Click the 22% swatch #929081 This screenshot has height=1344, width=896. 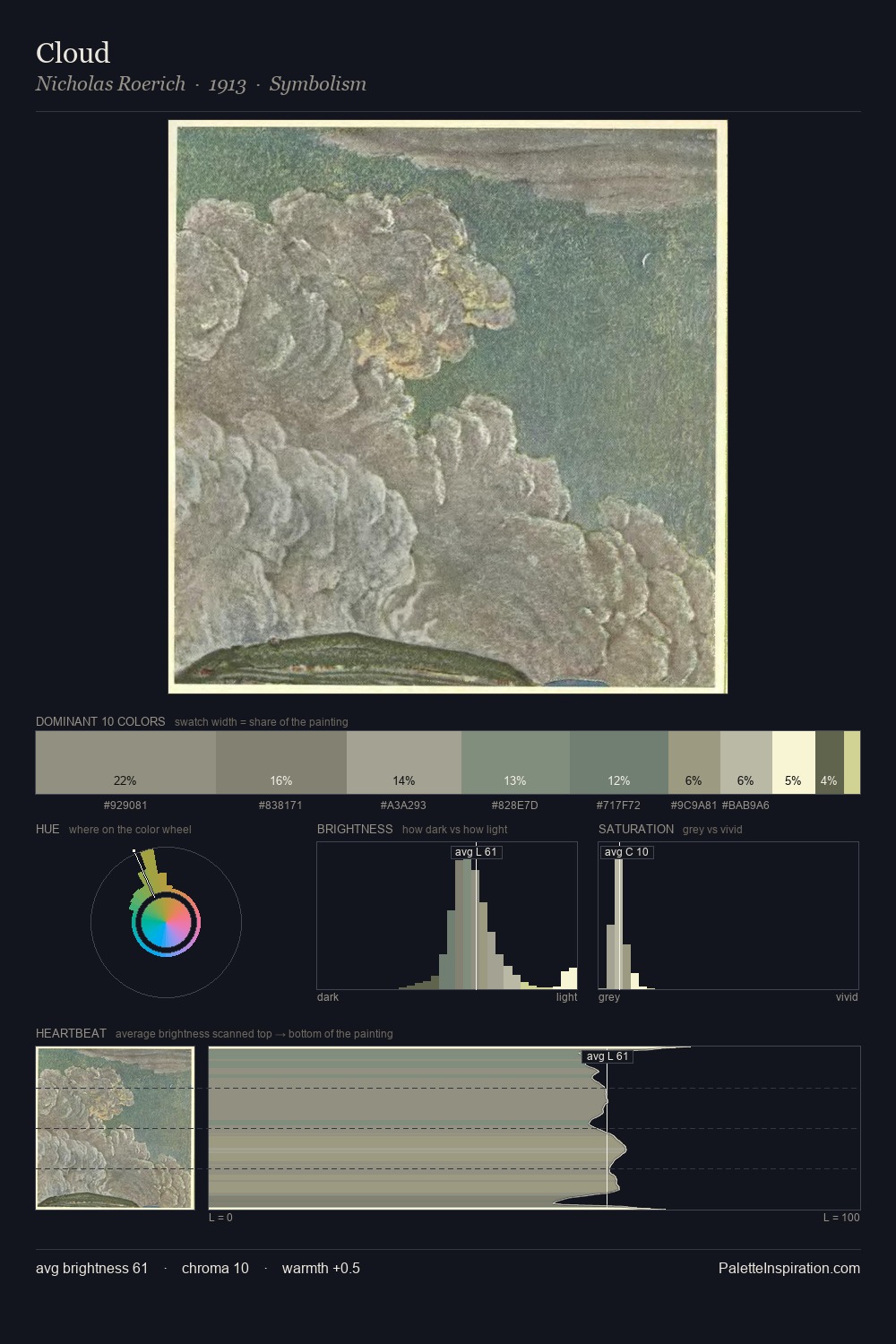[125, 762]
